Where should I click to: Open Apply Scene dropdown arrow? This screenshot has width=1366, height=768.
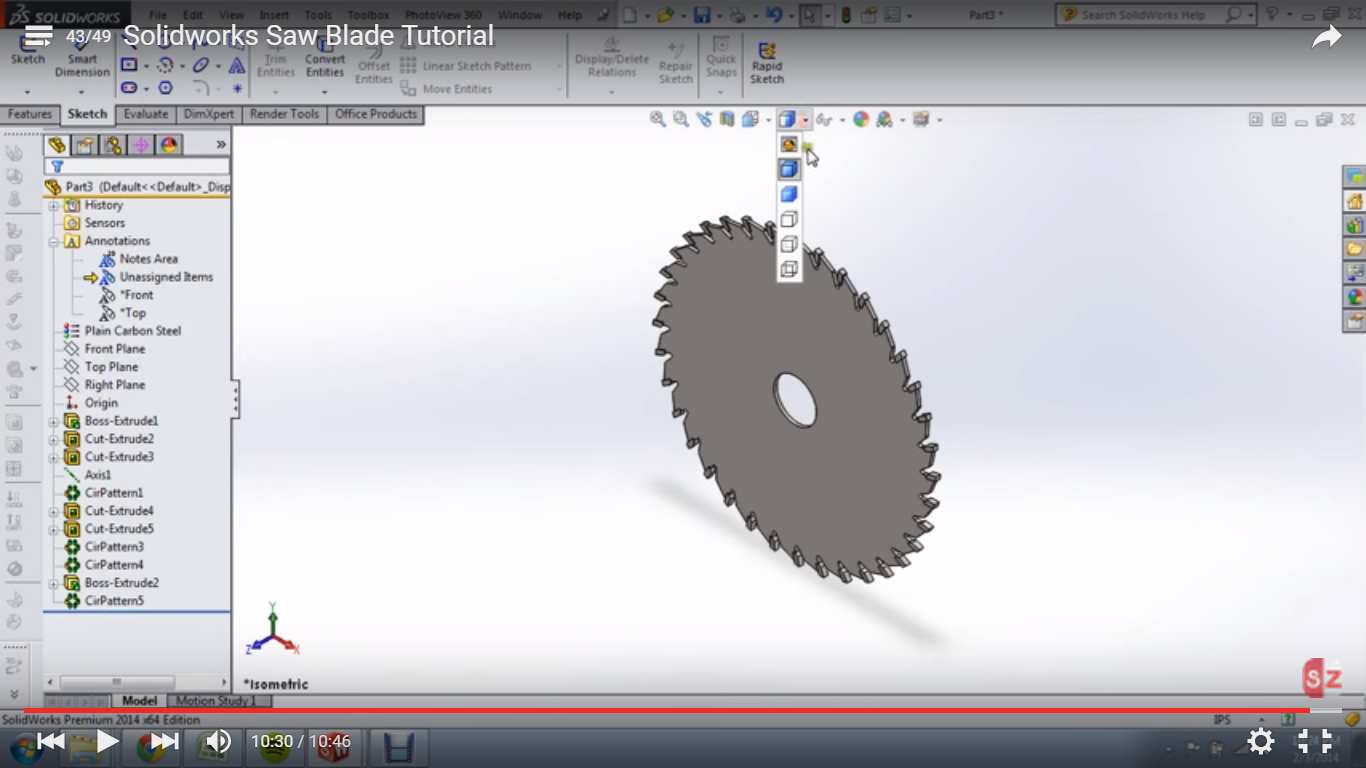pos(902,120)
